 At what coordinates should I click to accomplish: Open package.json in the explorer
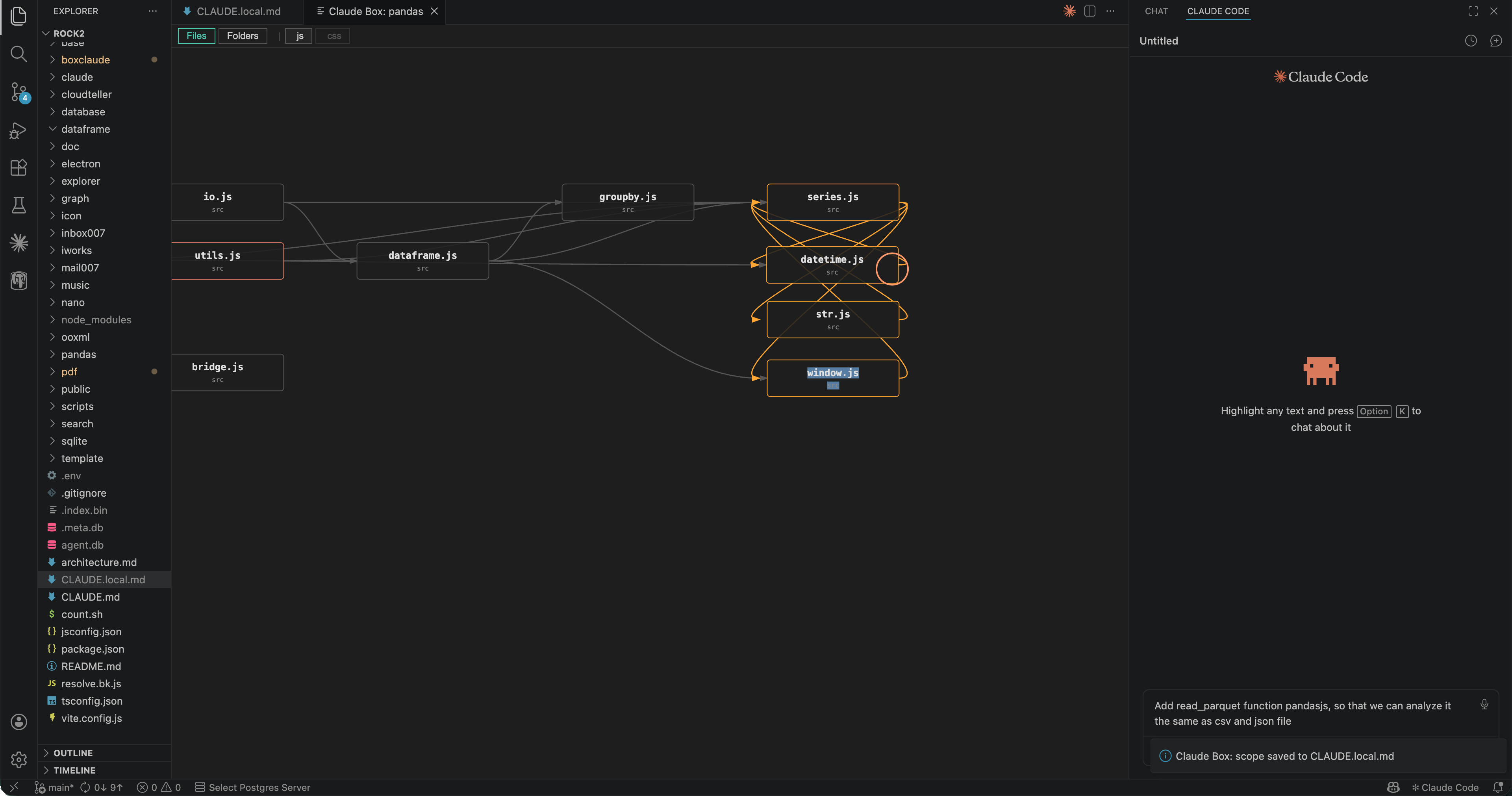click(x=104, y=649)
